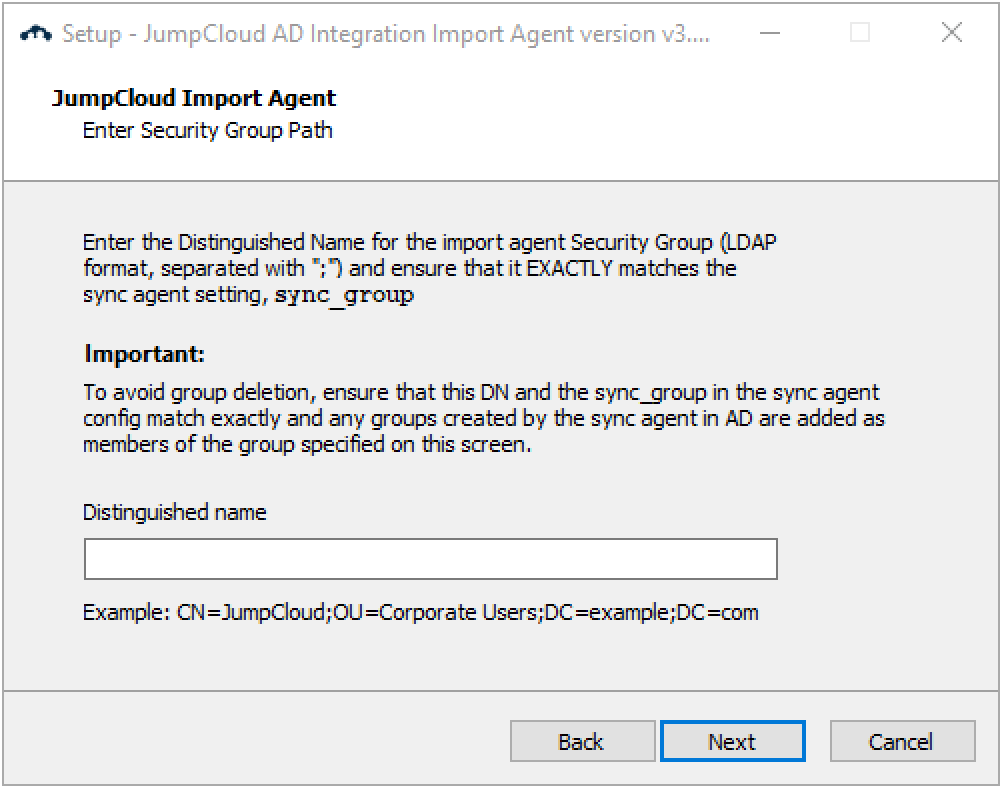Minimize the Setup window

coord(769,33)
